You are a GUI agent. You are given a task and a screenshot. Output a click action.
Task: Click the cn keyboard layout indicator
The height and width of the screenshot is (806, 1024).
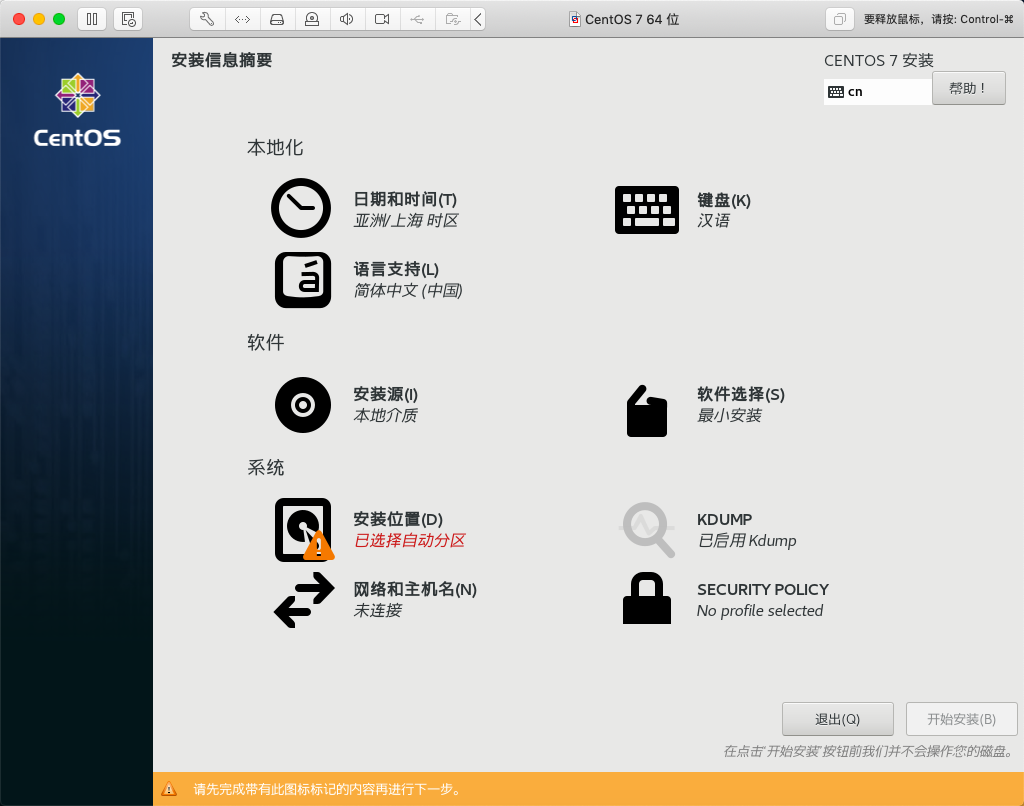pyautogui.click(x=878, y=91)
